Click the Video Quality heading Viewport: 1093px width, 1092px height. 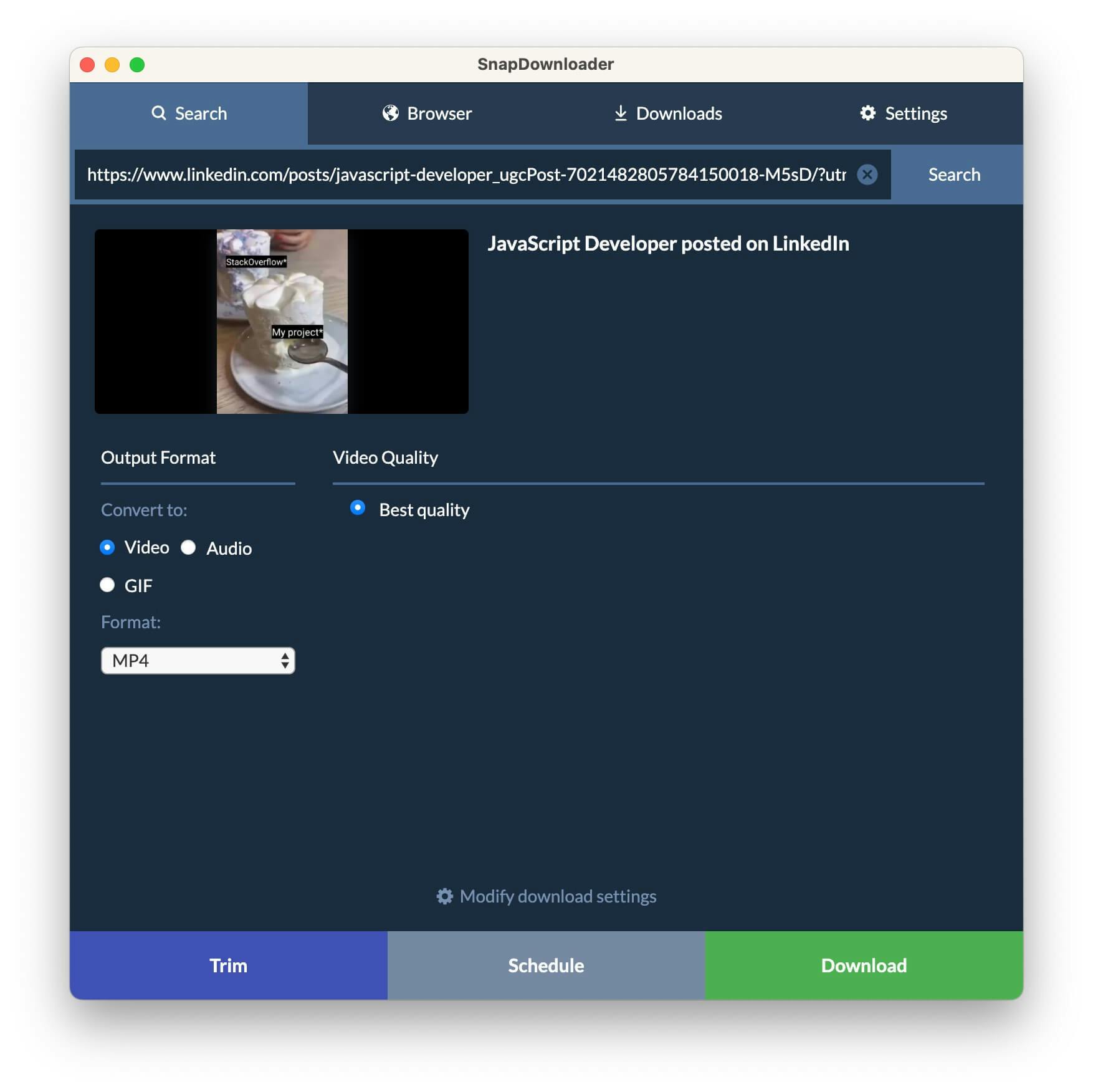(385, 457)
